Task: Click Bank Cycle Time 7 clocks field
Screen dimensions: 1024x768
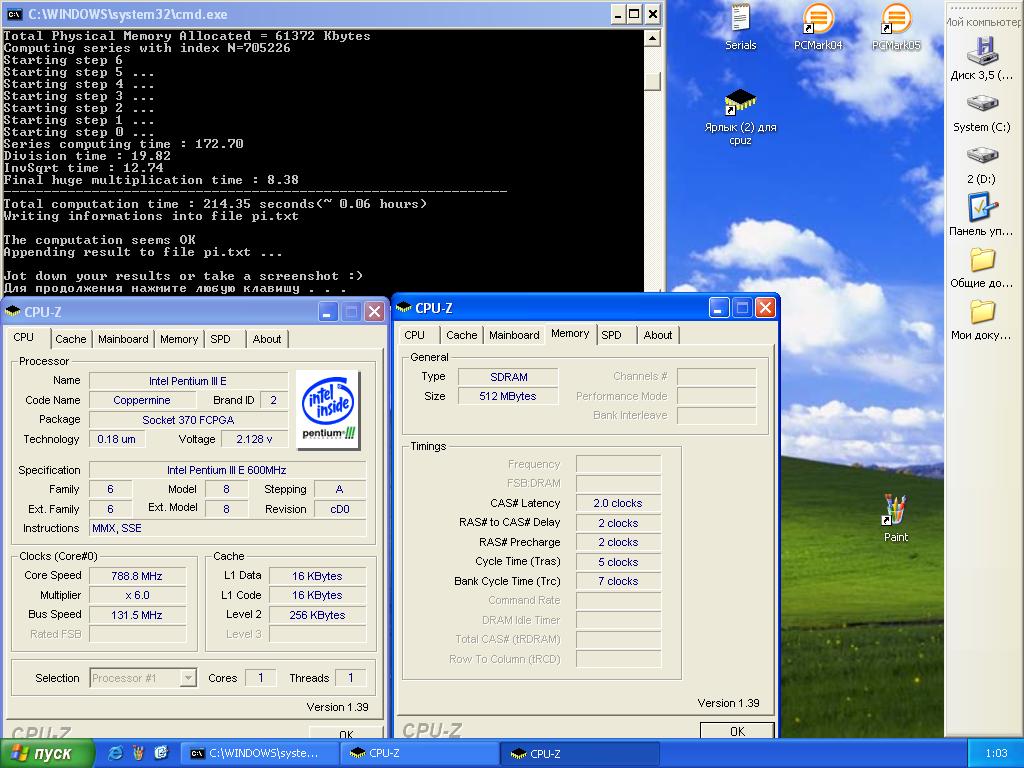Action: 618,581
